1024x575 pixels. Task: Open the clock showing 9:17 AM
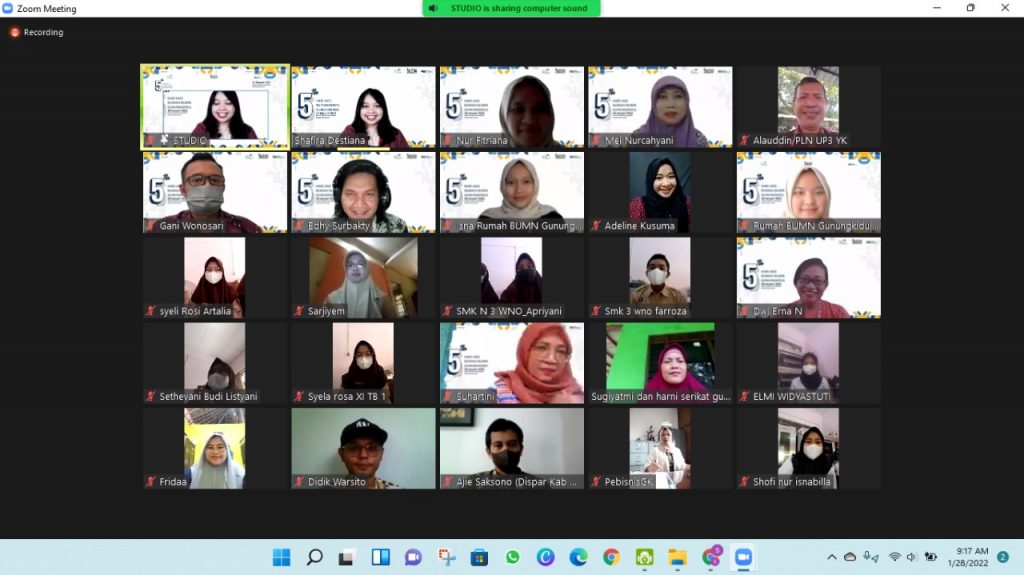coord(972,557)
